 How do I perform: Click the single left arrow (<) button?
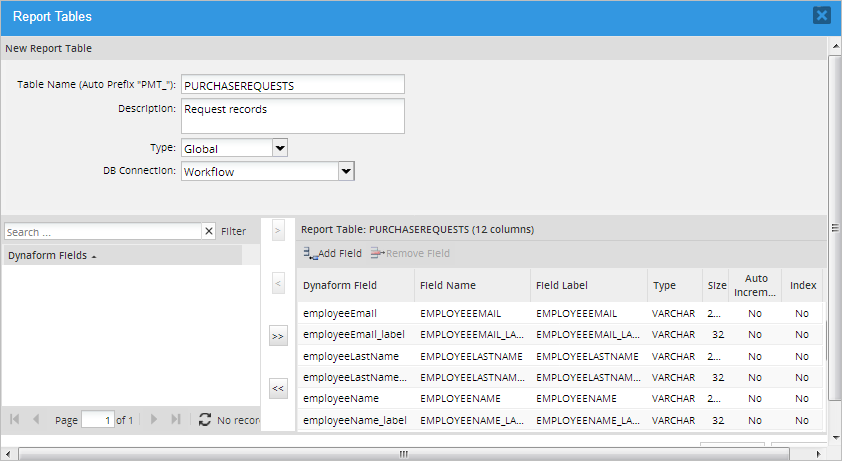click(x=278, y=285)
